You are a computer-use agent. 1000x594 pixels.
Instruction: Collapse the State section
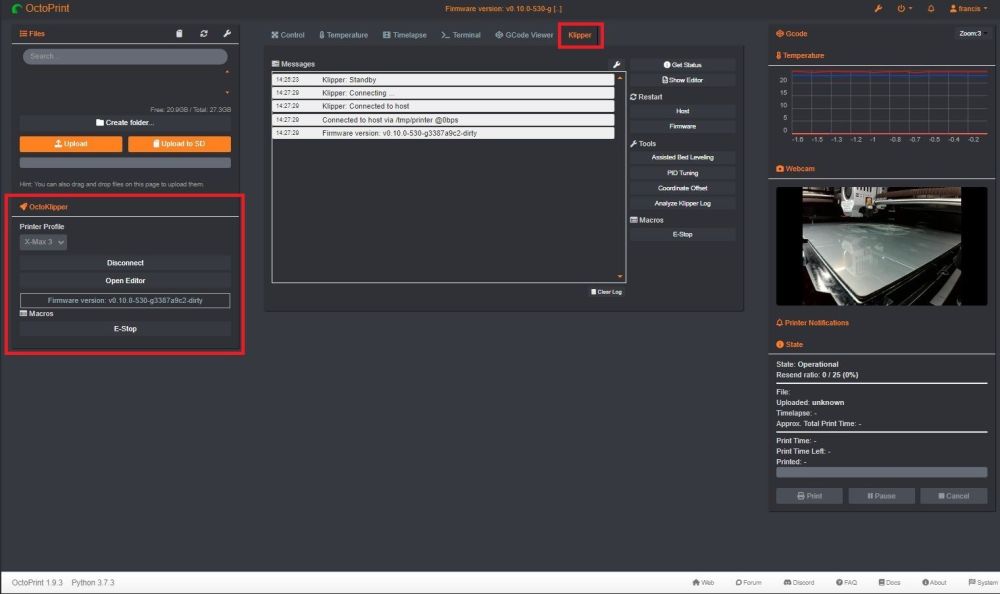pyautogui.click(x=790, y=345)
